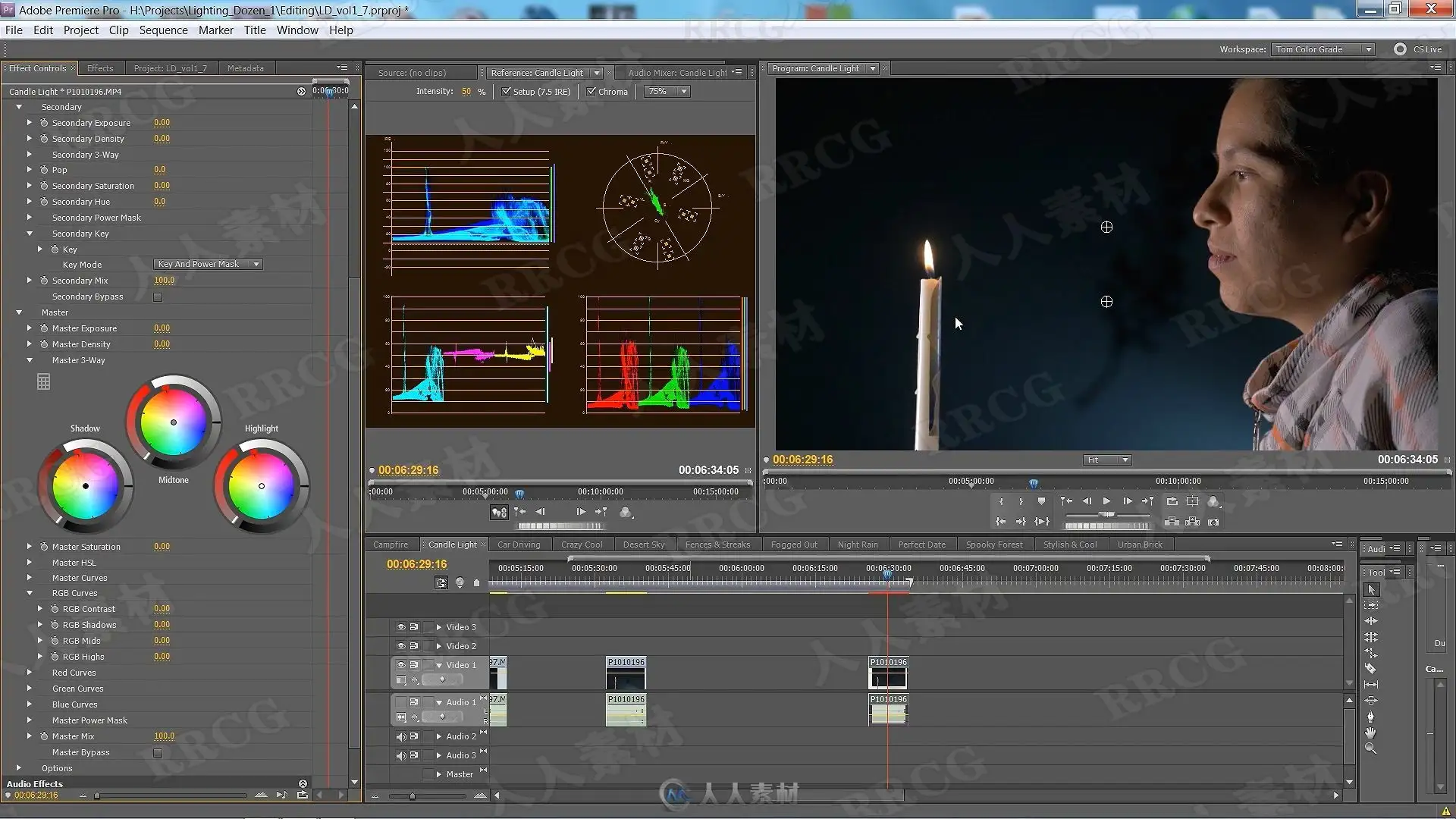Viewport: 1456px width, 819px height.
Task: Mute the Audio 2 track output
Action: pos(400,736)
